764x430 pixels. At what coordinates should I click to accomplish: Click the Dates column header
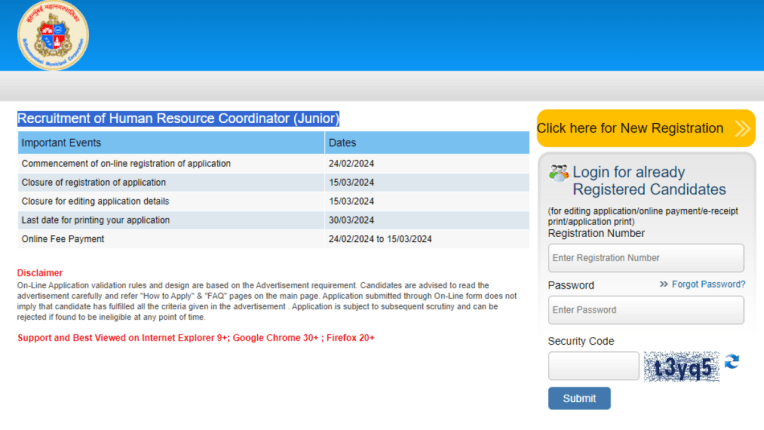pyautogui.click(x=342, y=143)
